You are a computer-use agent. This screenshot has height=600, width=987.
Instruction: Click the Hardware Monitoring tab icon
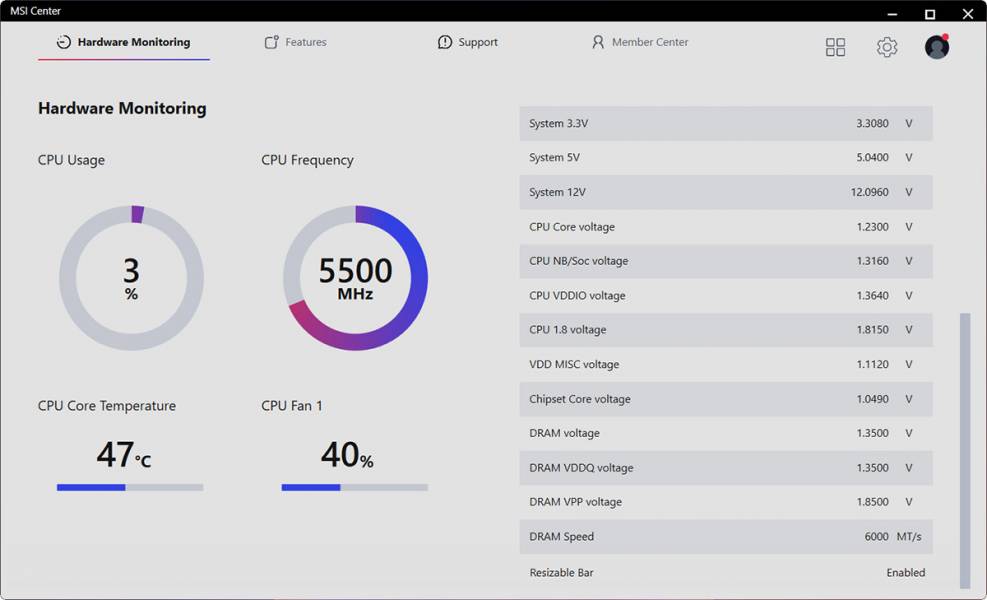(64, 42)
